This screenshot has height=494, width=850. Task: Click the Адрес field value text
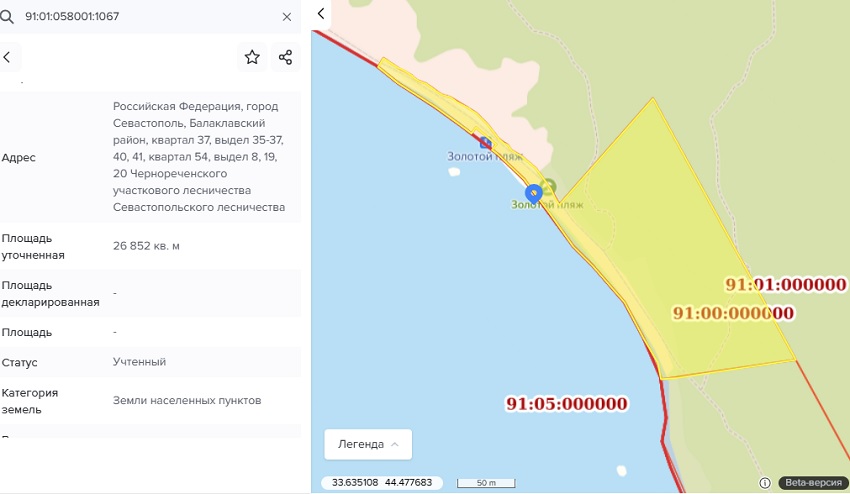point(199,157)
